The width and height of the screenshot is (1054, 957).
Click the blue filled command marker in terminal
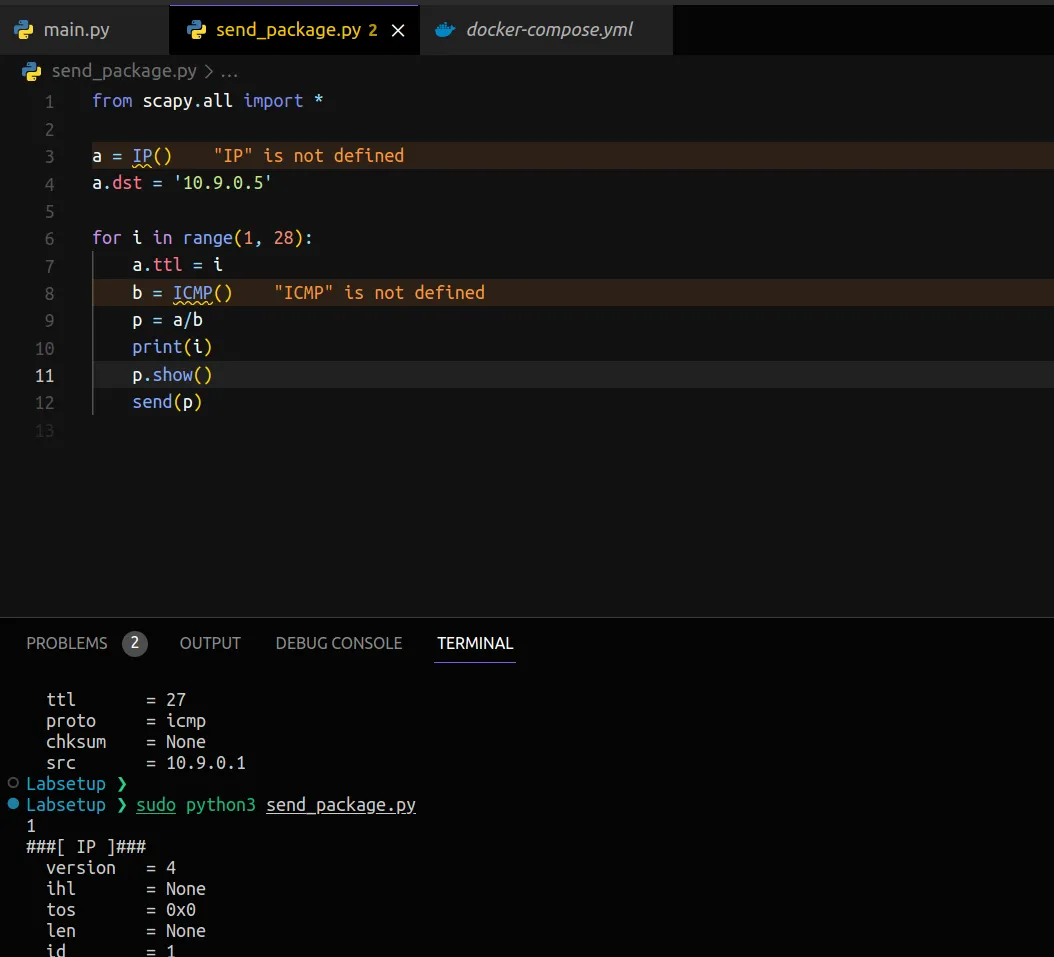(13, 804)
